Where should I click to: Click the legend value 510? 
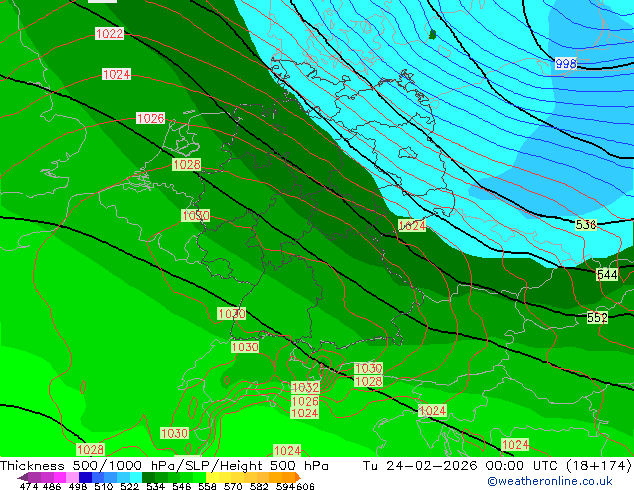(104, 486)
